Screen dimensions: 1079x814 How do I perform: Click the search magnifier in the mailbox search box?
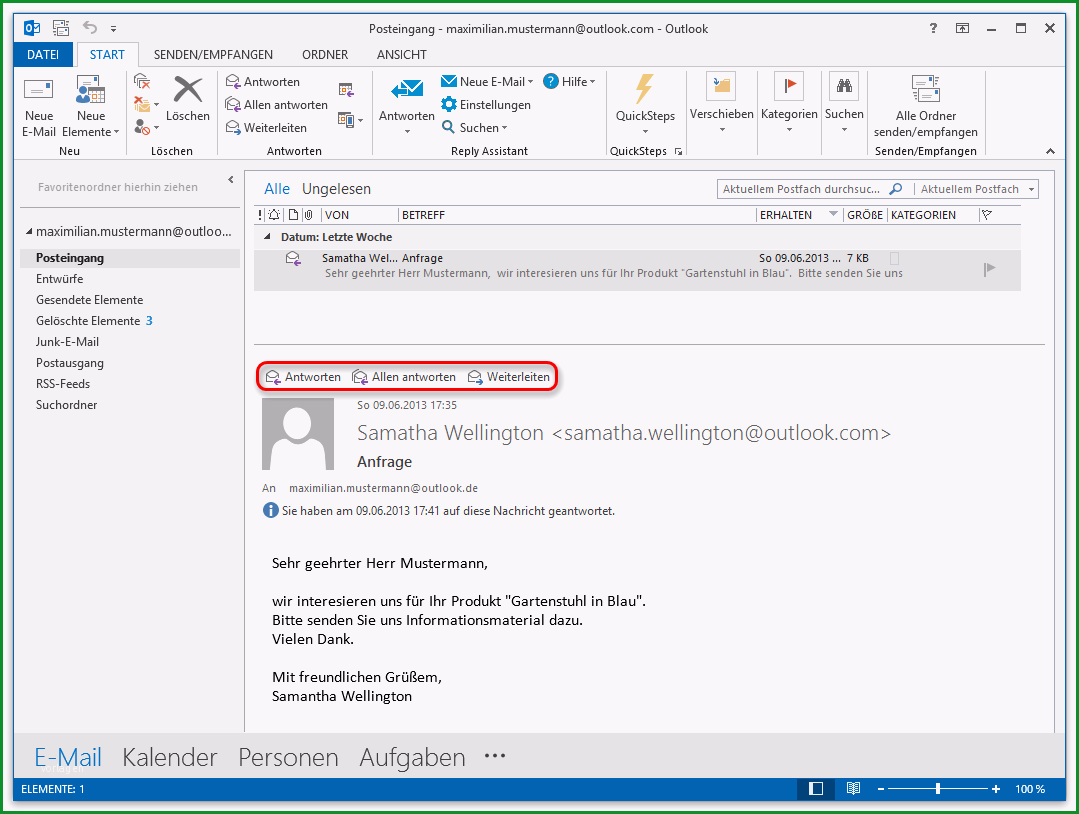click(895, 189)
